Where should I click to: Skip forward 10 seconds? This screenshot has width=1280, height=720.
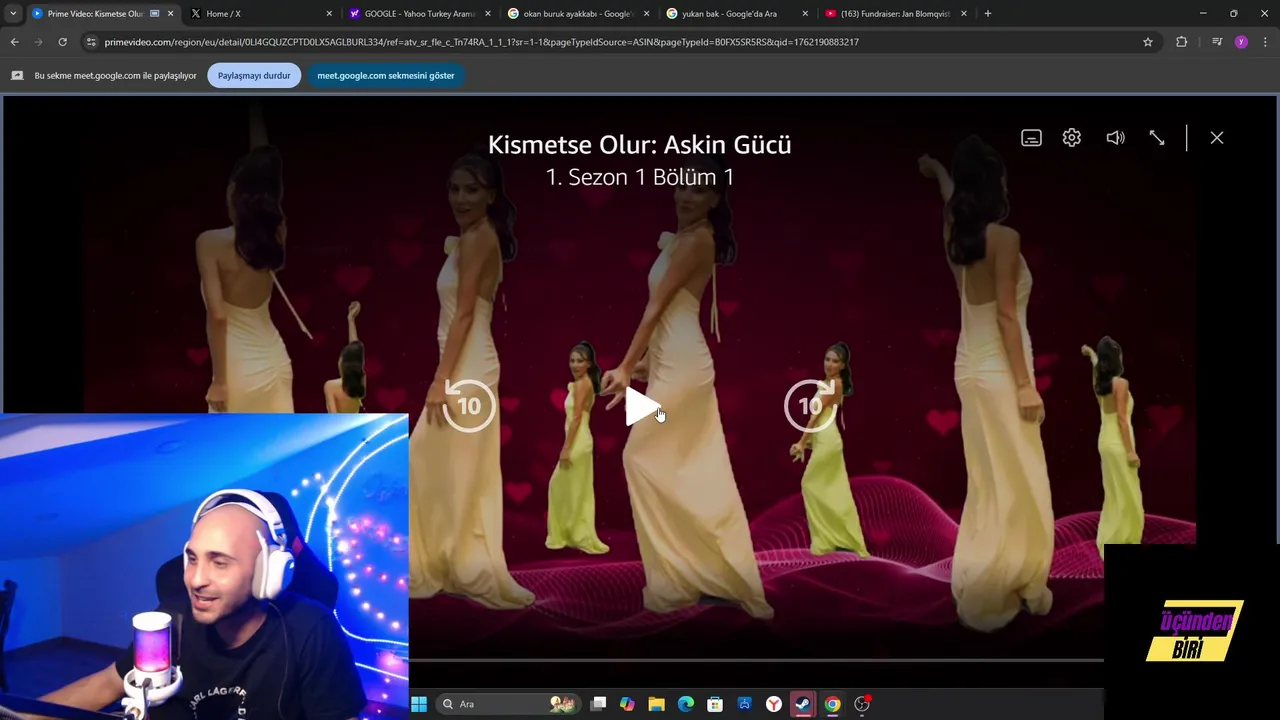coord(811,405)
